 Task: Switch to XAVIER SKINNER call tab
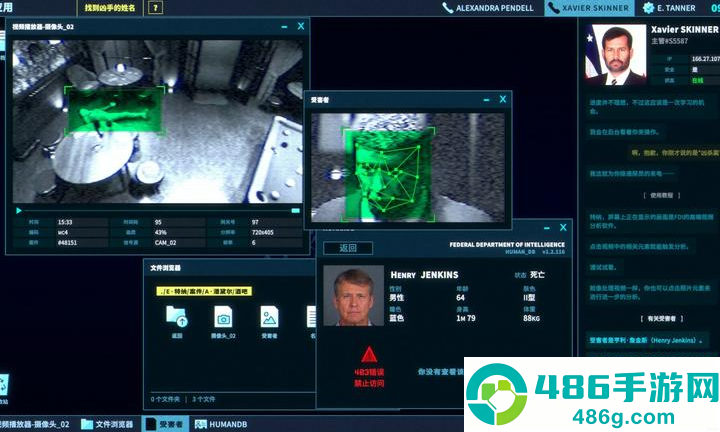pyautogui.click(x=590, y=8)
